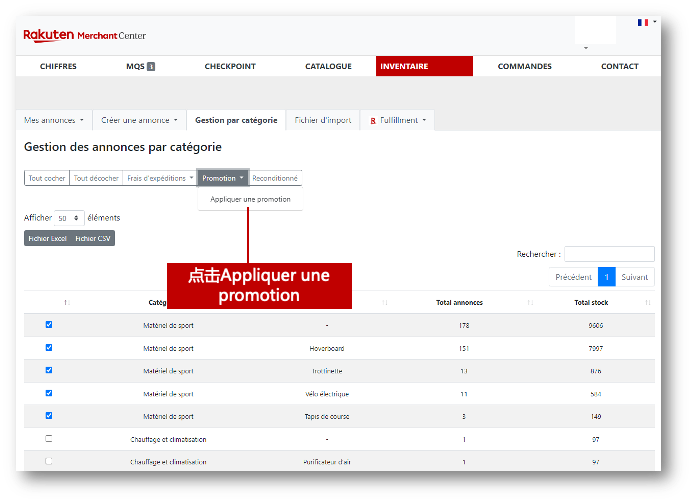Click the Tout décocher button
The width and height of the screenshot is (692, 502).
coord(96,178)
